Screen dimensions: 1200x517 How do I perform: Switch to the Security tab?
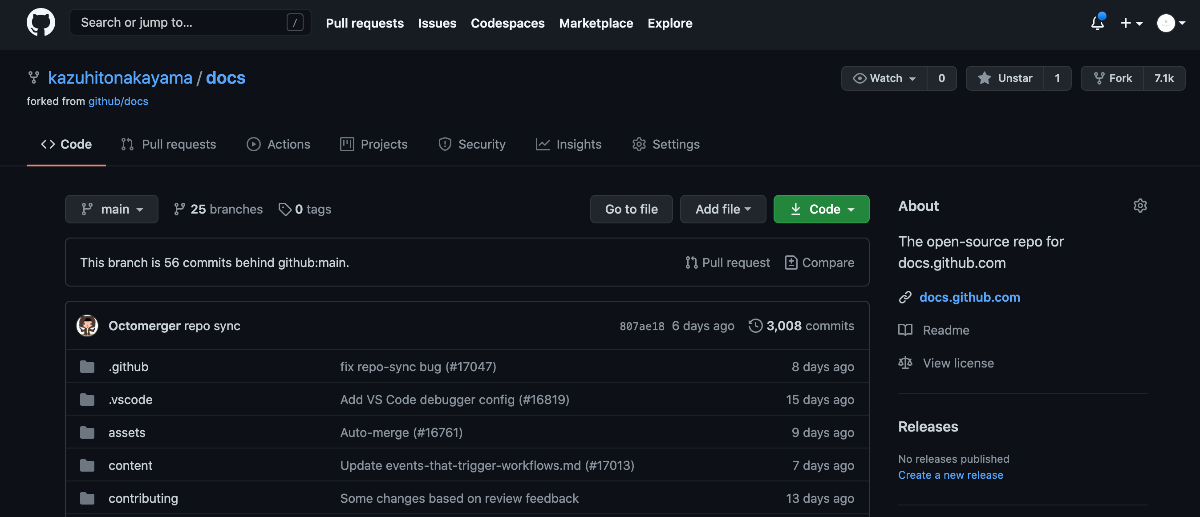pos(472,144)
